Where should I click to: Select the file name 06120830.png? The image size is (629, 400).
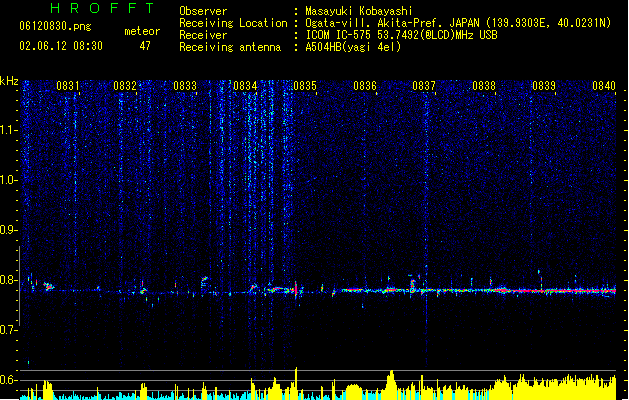point(55,26)
